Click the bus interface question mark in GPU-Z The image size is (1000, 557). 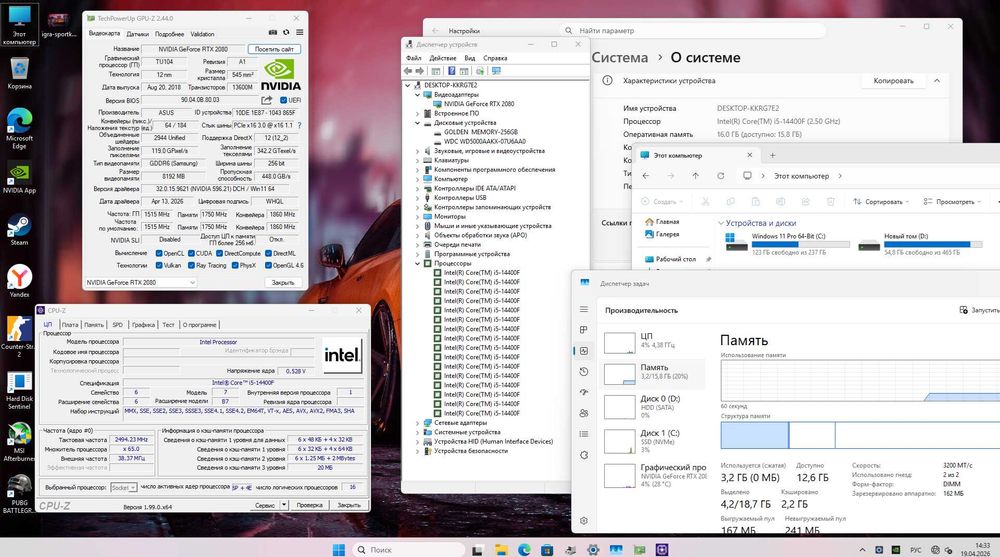coord(299,125)
